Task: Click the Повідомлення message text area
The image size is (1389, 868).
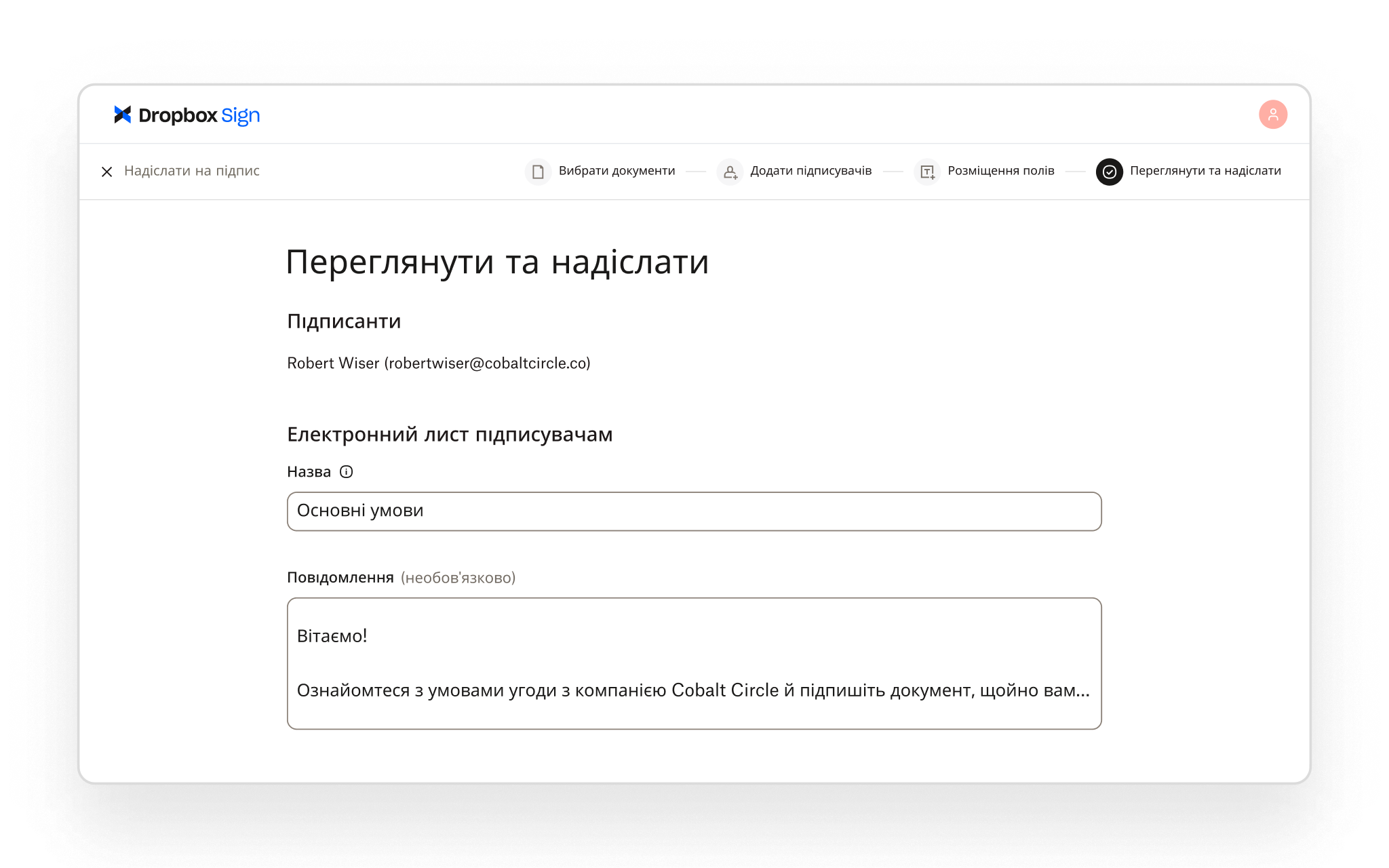Action: (694, 663)
